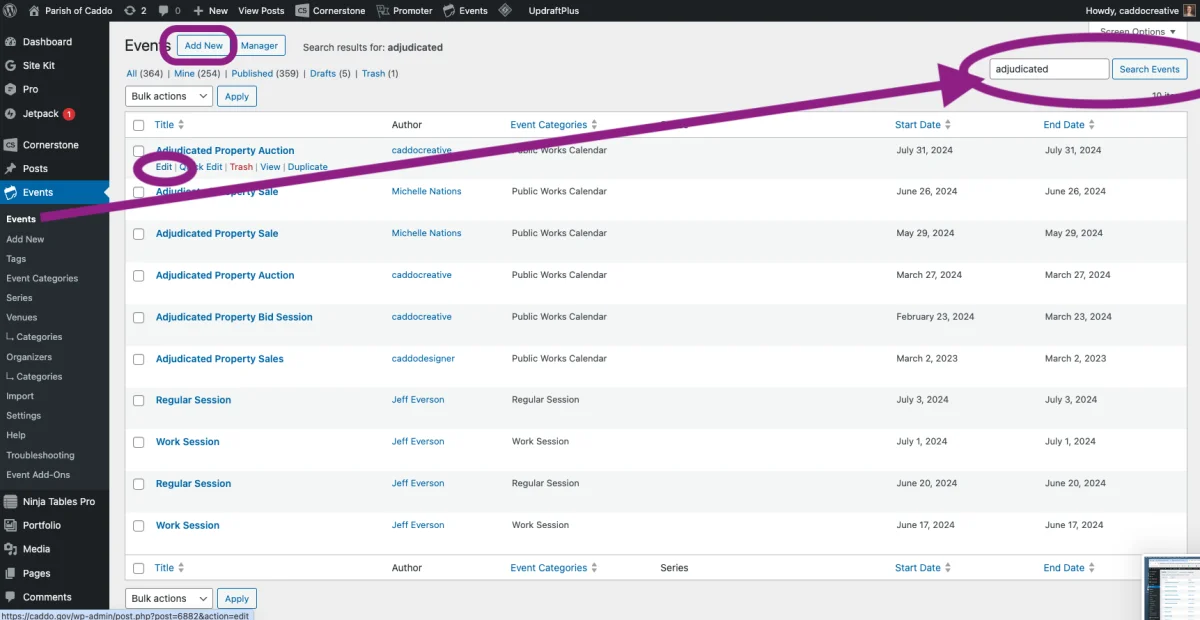Image resolution: width=1200 pixels, height=620 pixels.
Task: Open Portfolio in the sidebar
Action: [x=41, y=525]
